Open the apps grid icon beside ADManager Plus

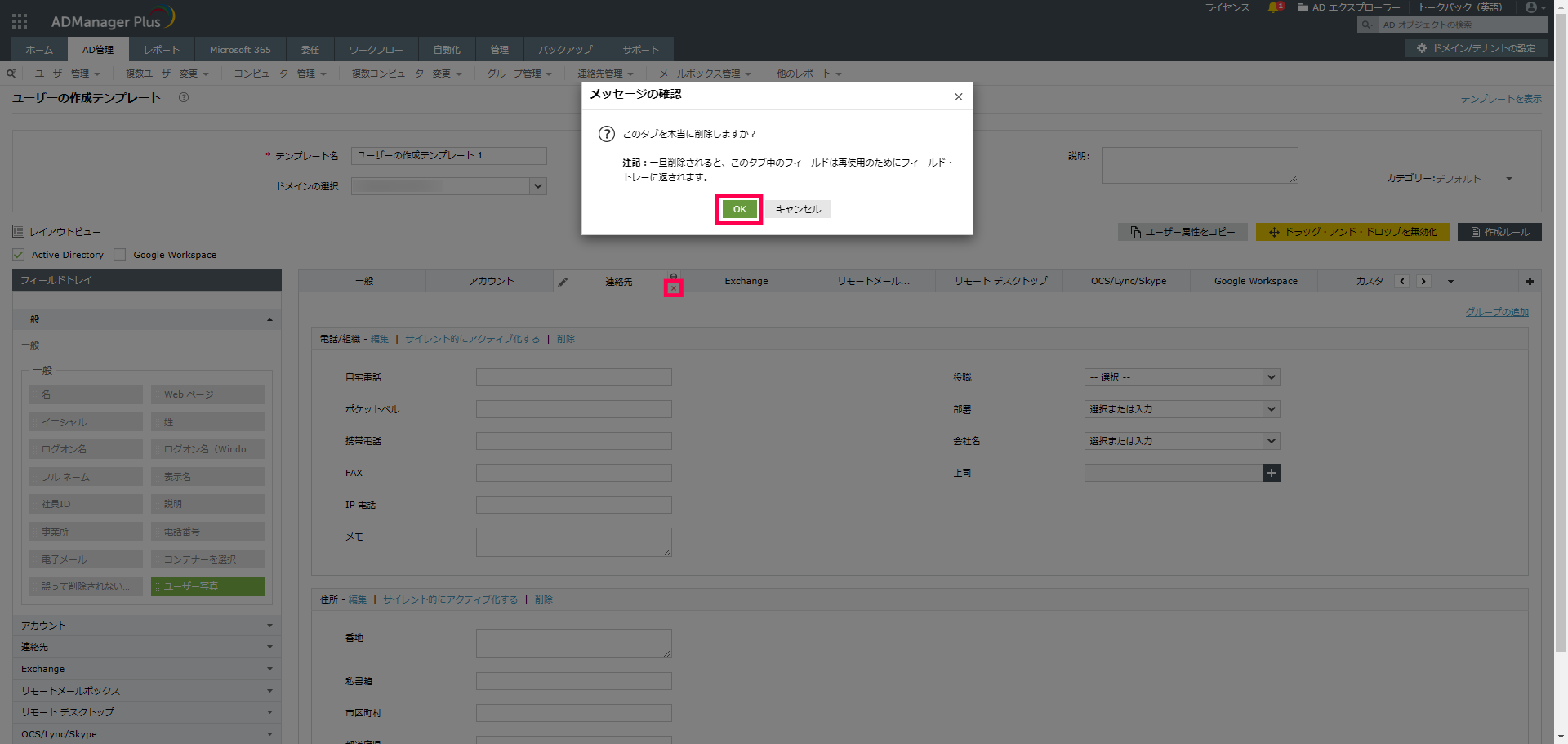(20, 21)
